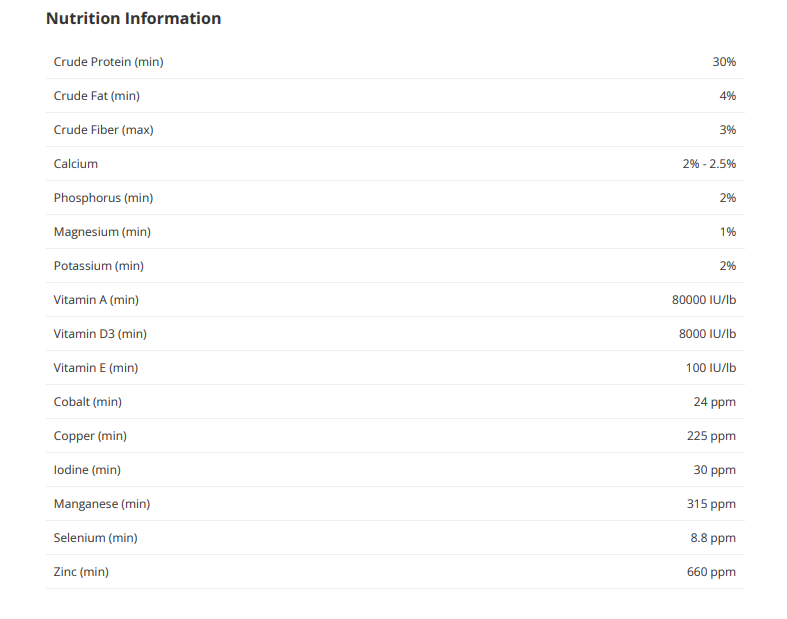Click the Cobalt (min) label
The image size is (787, 619).
point(88,402)
